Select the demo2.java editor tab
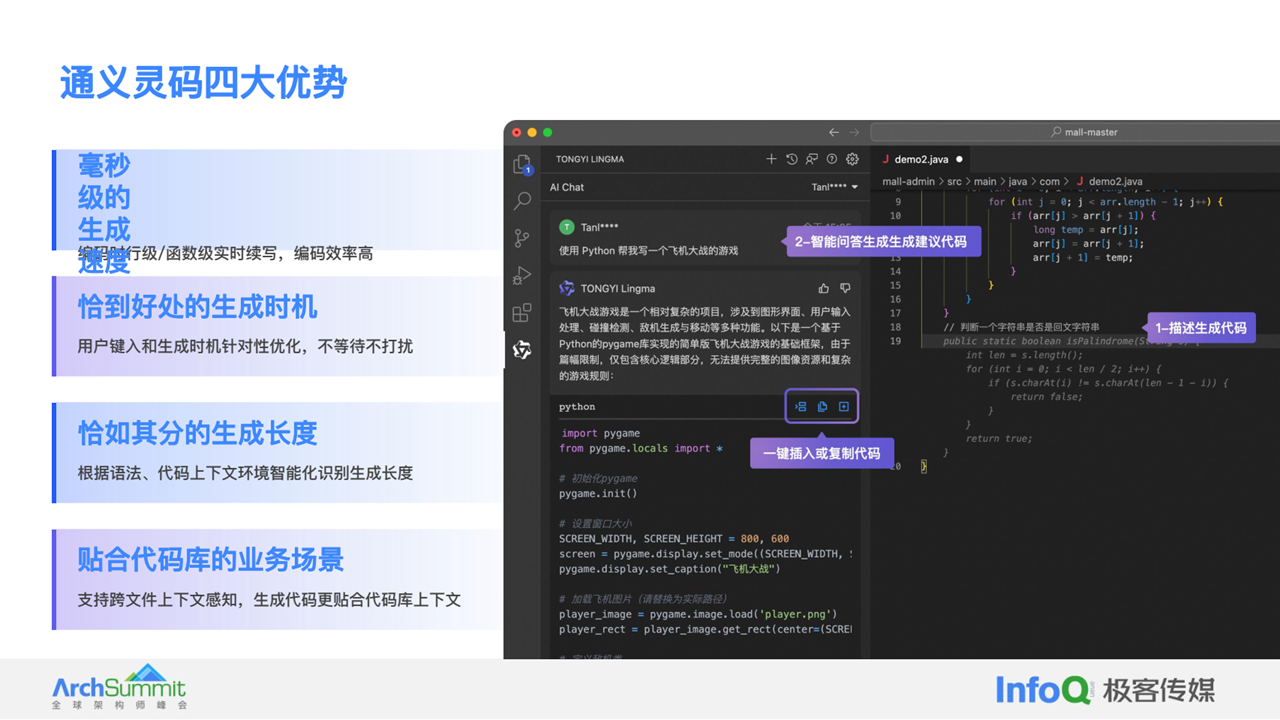 tap(922, 159)
